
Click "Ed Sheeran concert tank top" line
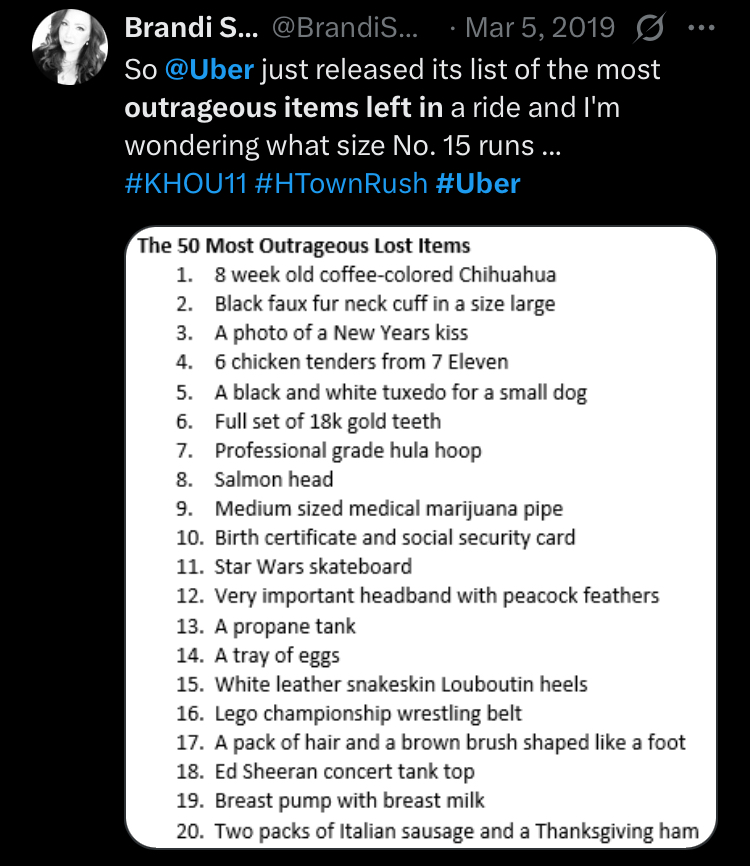tap(344, 772)
